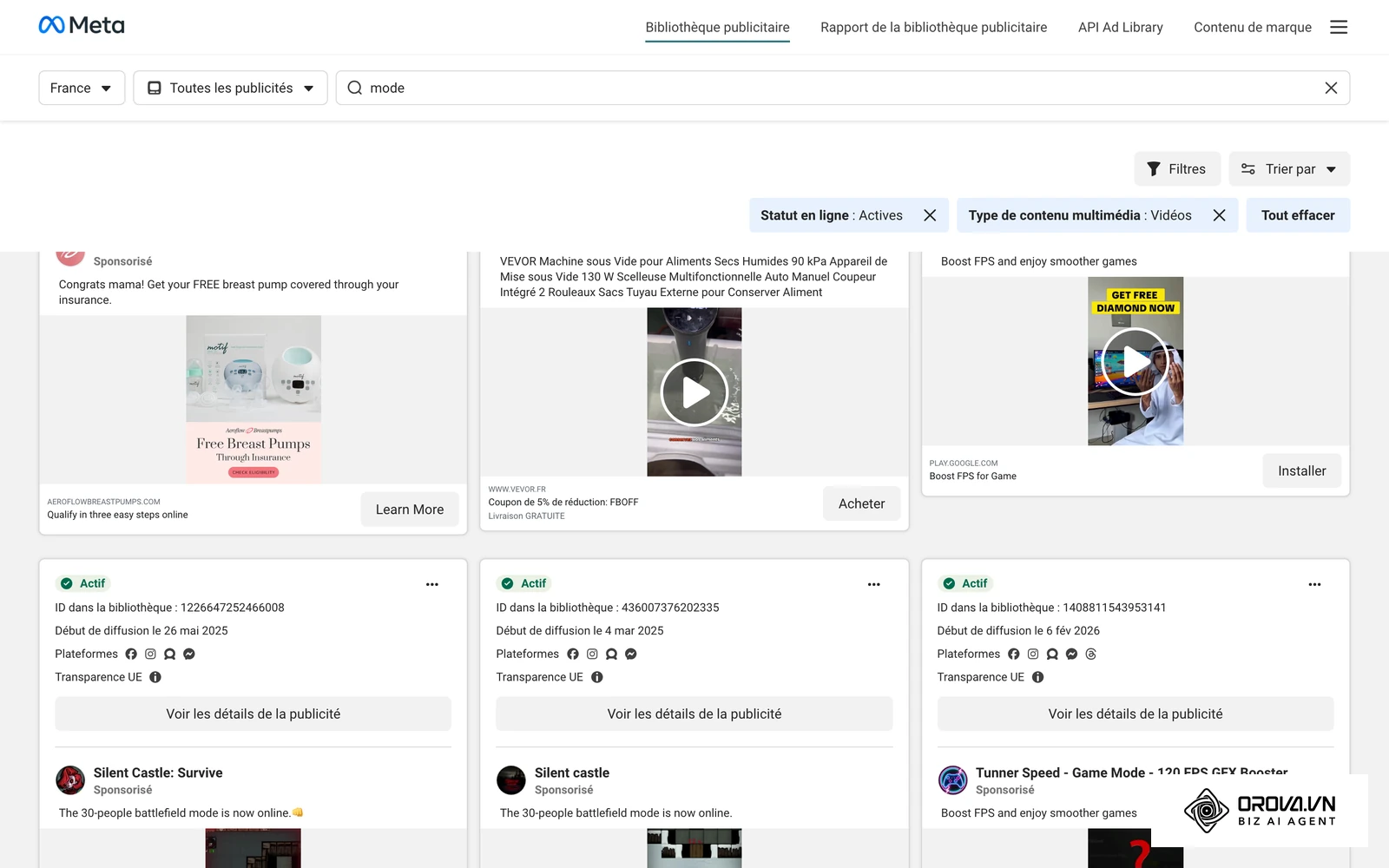
Task: Click the Threads platform icon for ad 1408811543953141
Action: 1090,654
